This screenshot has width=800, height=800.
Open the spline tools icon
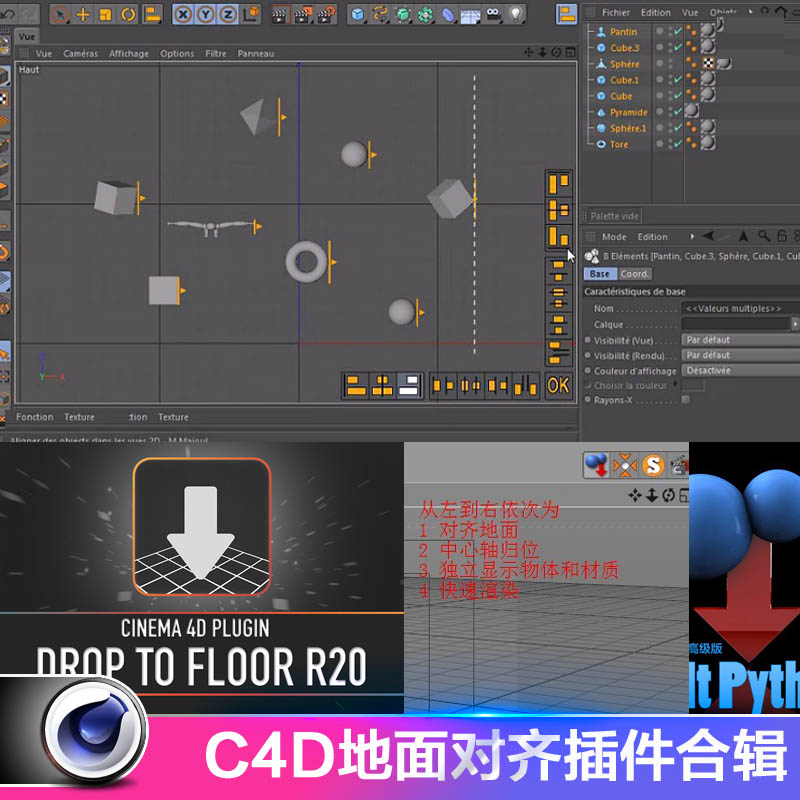[x=381, y=14]
